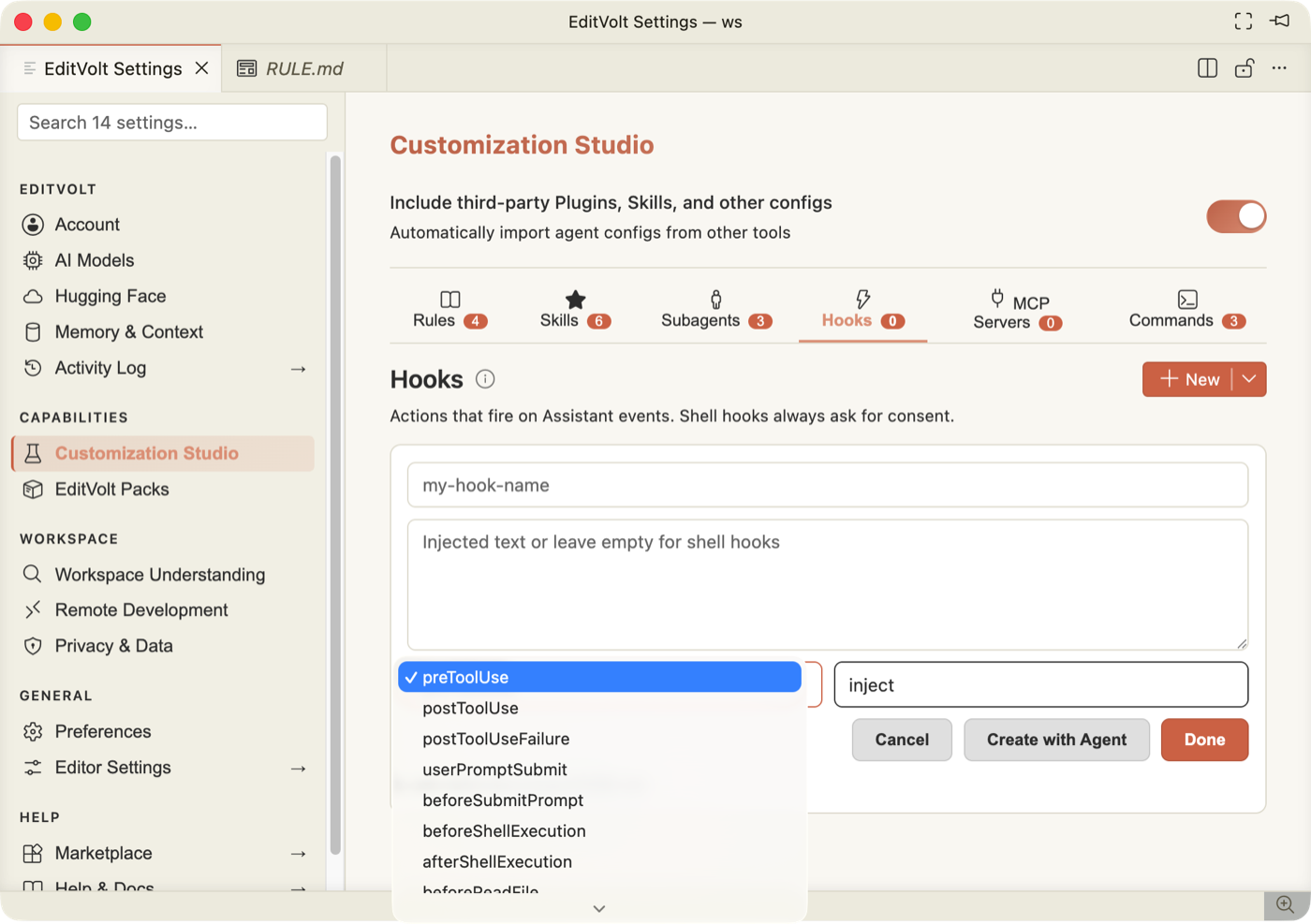Screen dimensions: 1311x924
Task: Open AI Models in the sidebar
Action: click(x=163, y=260)
